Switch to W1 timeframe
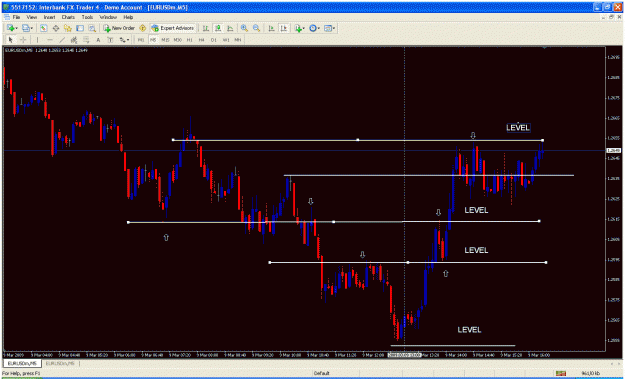625x379 pixels. pyautogui.click(x=226, y=40)
